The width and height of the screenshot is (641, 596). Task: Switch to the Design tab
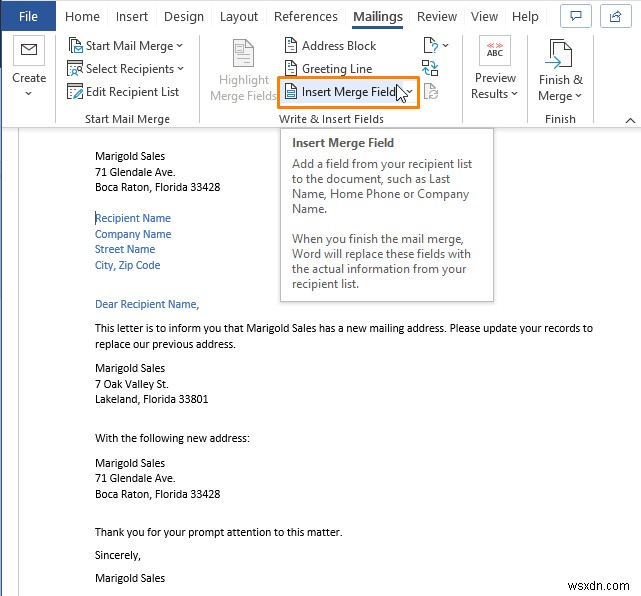184,16
